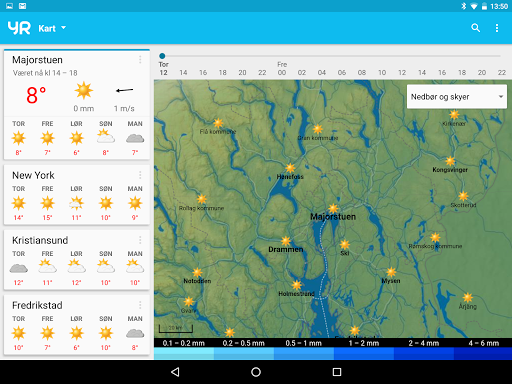Jump to Fre 00 on the timeline
Image resolution: width=512 pixels, height=384 pixels.
(282, 69)
